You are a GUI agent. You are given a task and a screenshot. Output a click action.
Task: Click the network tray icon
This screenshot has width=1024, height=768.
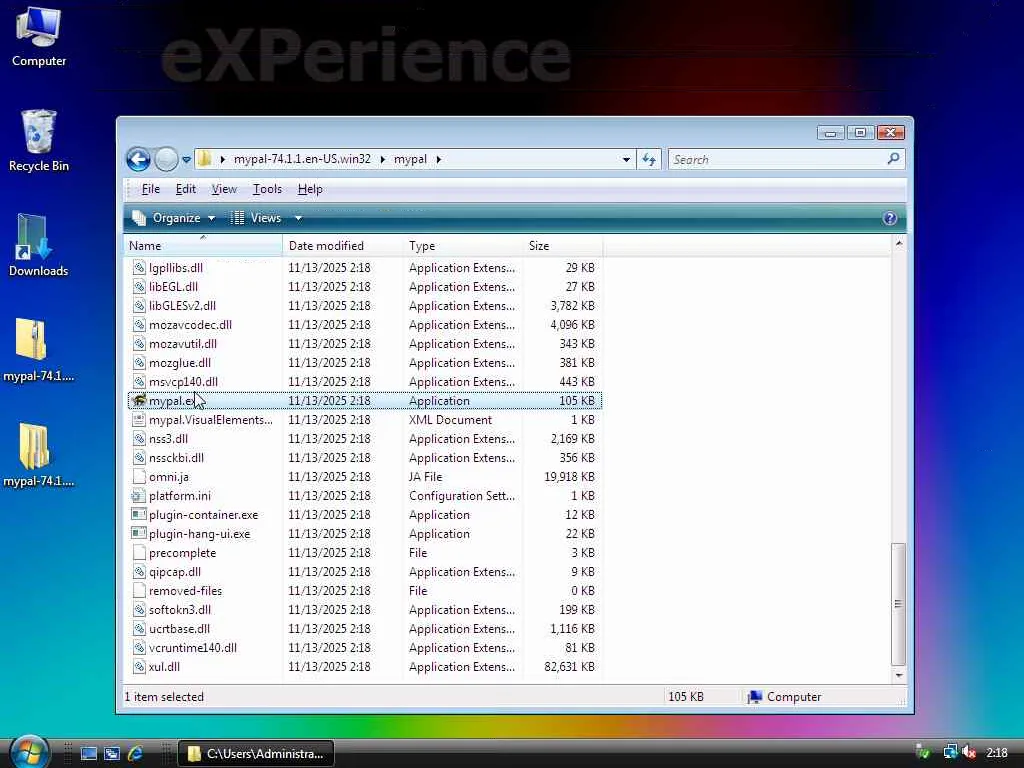pos(950,753)
